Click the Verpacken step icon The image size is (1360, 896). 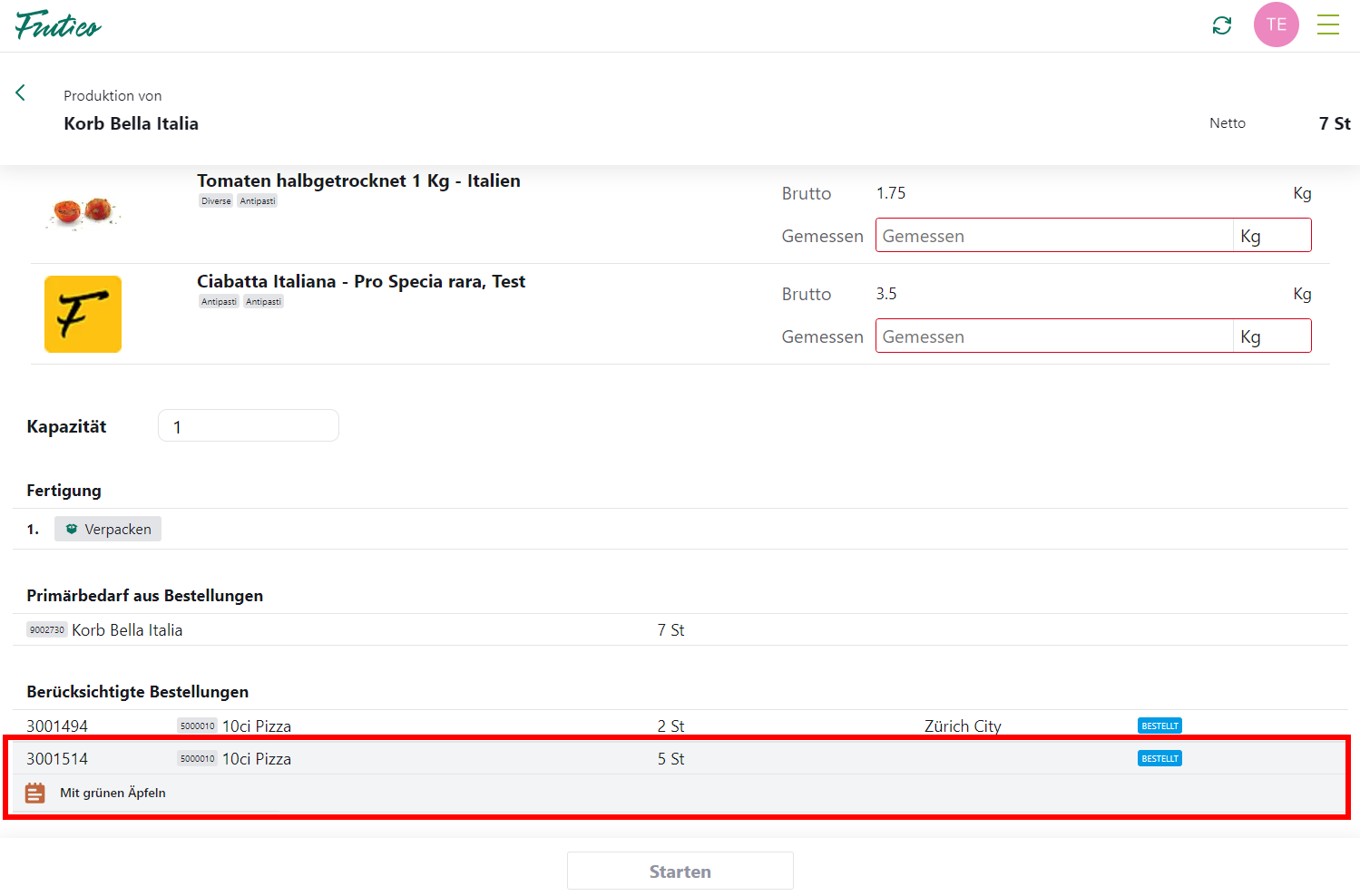click(72, 529)
